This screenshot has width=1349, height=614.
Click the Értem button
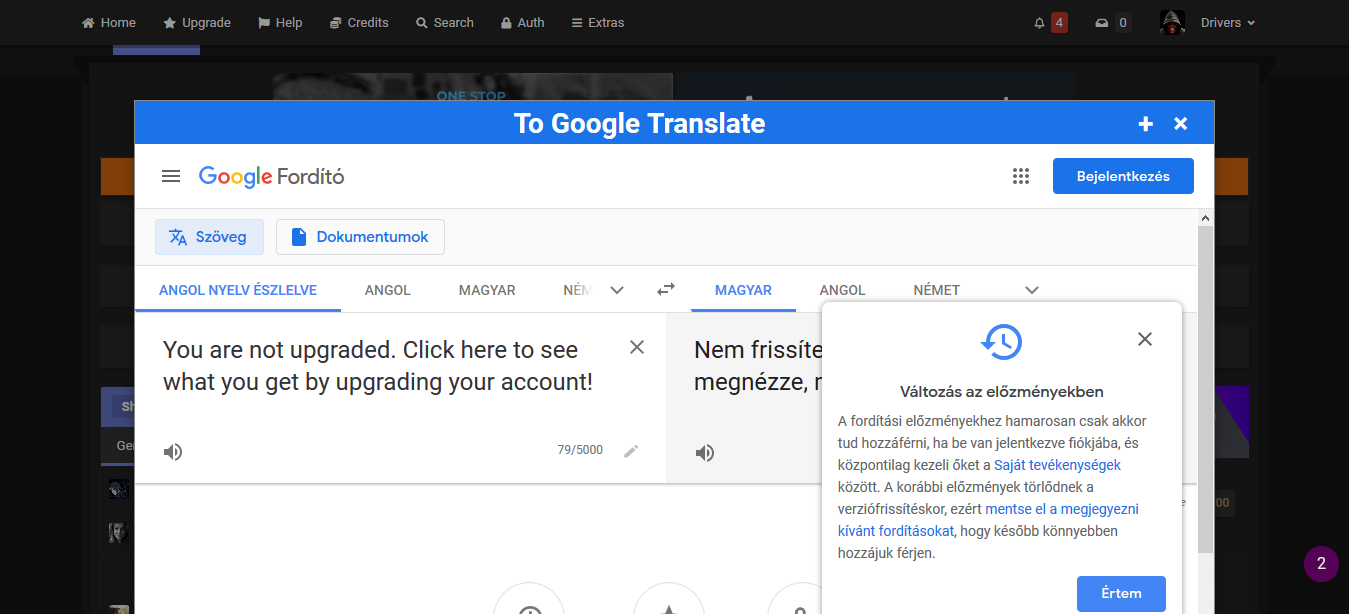click(1121, 593)
